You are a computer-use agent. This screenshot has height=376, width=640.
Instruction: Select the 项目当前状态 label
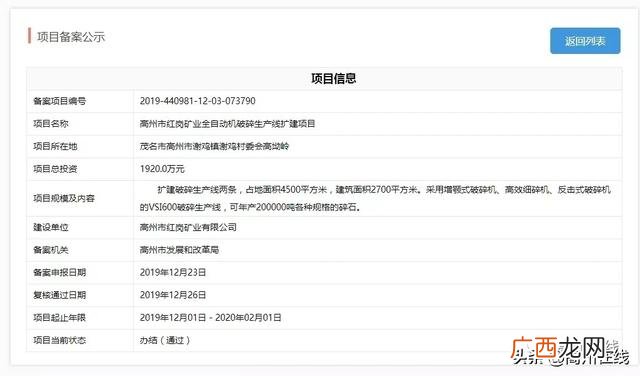click(60, 340)
